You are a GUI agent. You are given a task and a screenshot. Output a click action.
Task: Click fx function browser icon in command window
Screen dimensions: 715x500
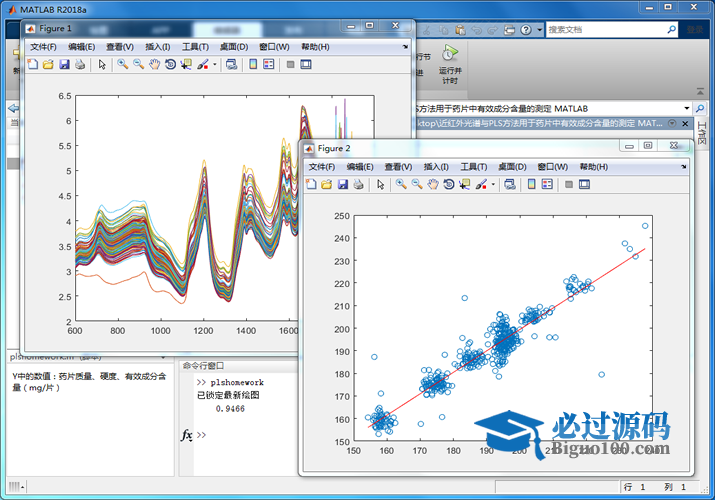(x=187, y=435)
